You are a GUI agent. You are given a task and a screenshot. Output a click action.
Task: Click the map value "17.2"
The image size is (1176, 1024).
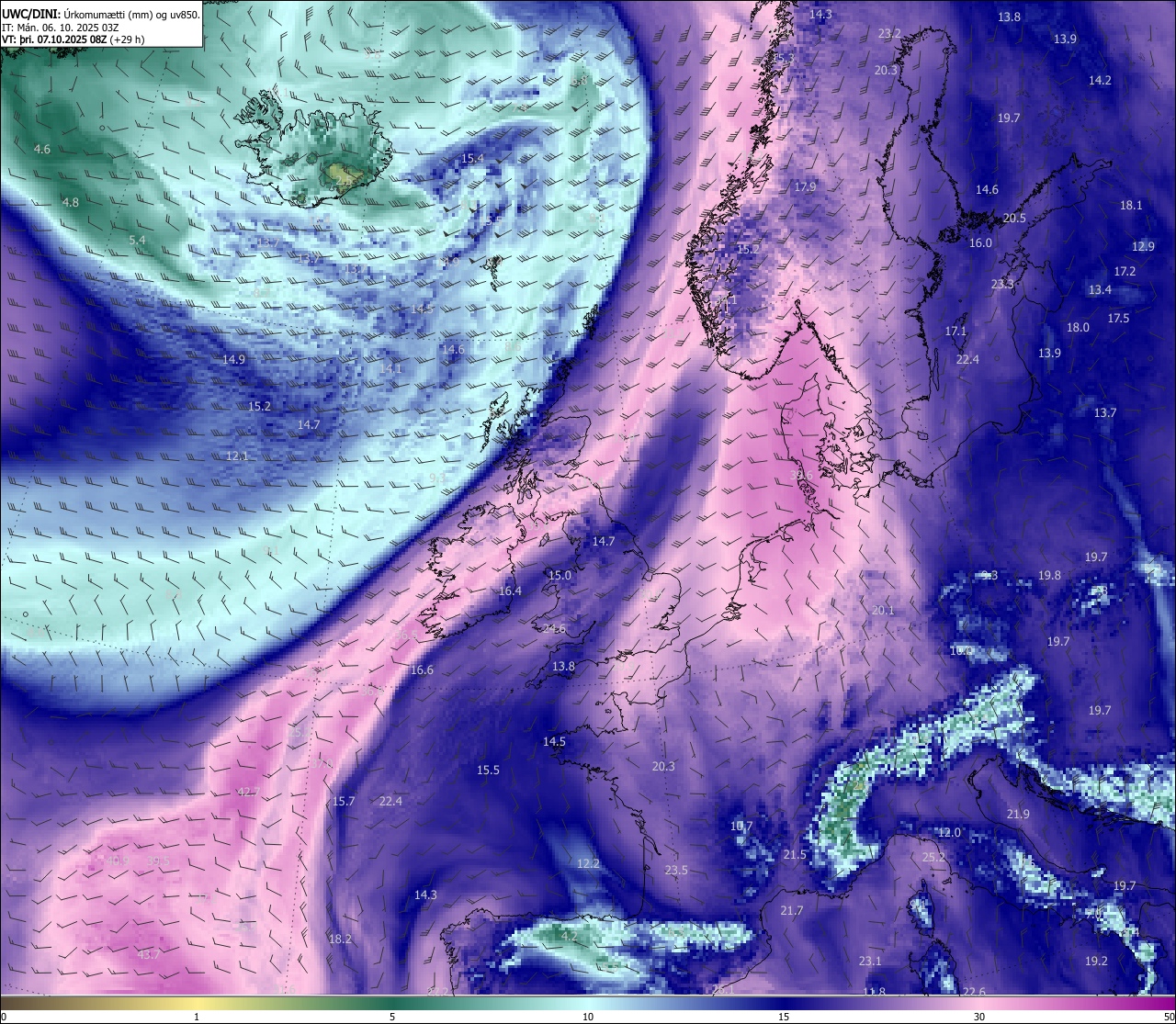(x=1125, y=271)
